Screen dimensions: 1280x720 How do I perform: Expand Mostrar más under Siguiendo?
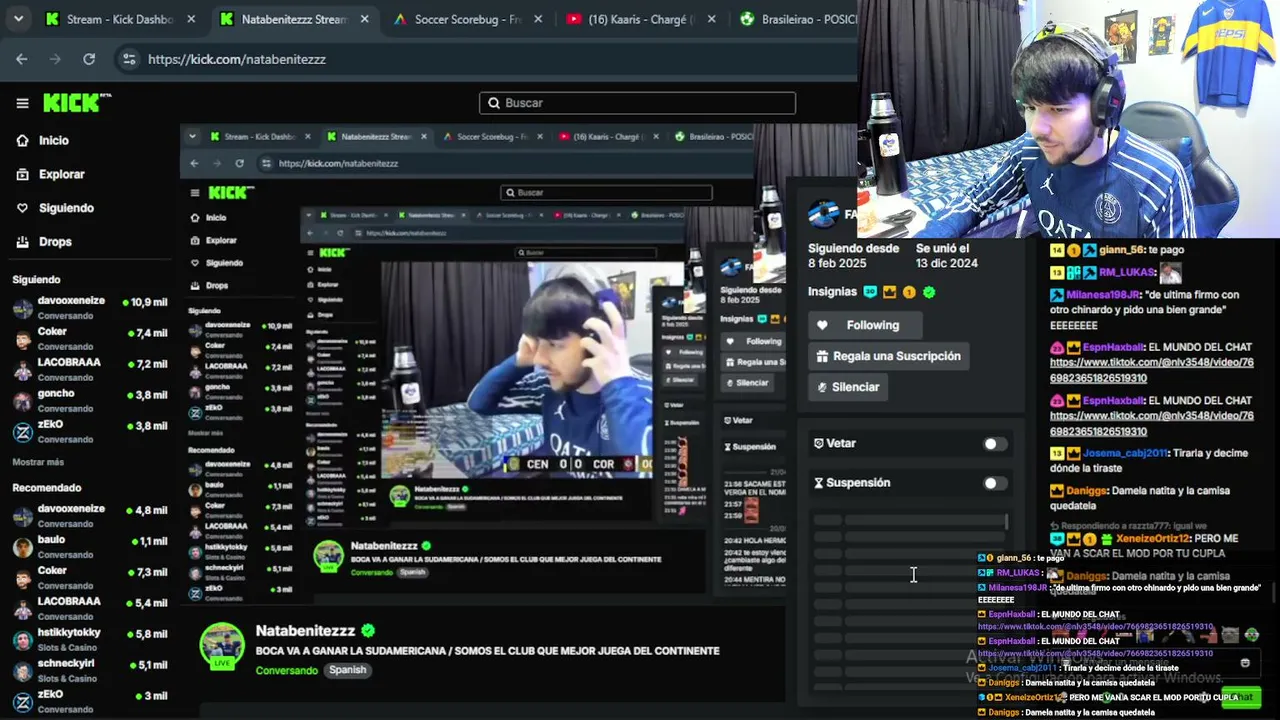coord(38,462)
